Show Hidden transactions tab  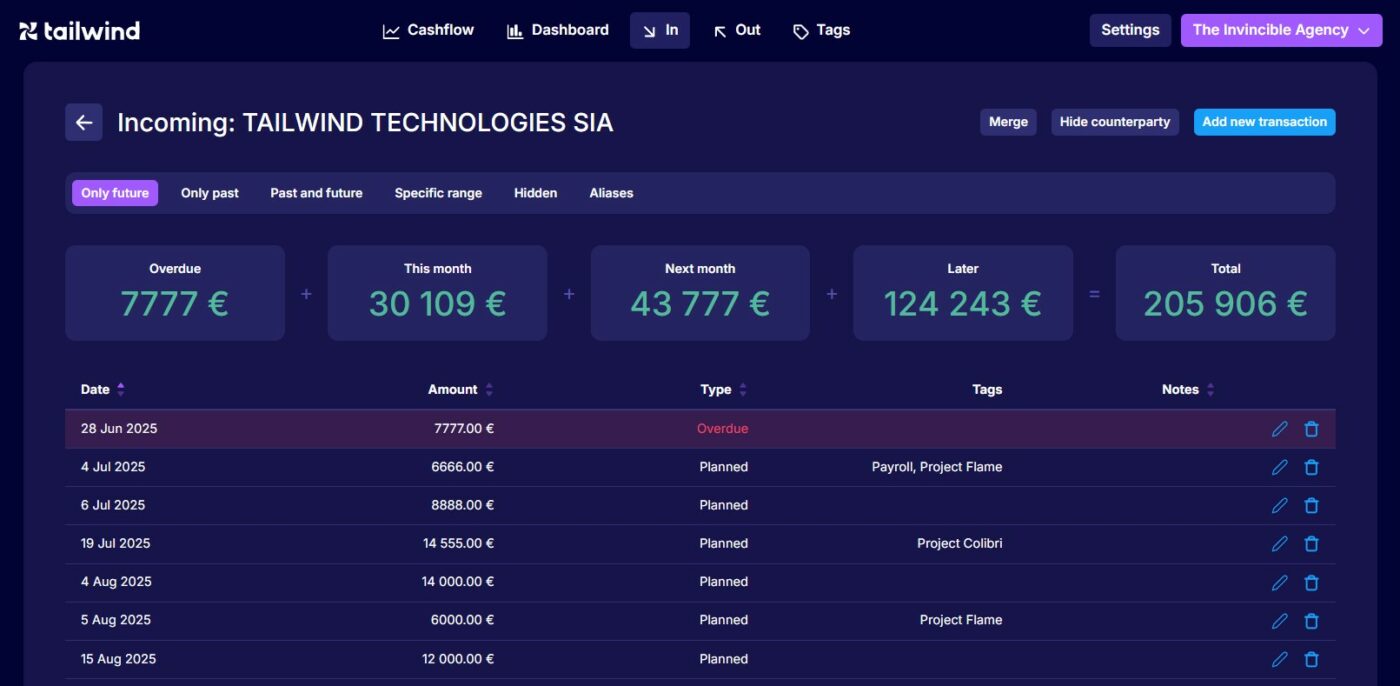(x=536, y=193)
